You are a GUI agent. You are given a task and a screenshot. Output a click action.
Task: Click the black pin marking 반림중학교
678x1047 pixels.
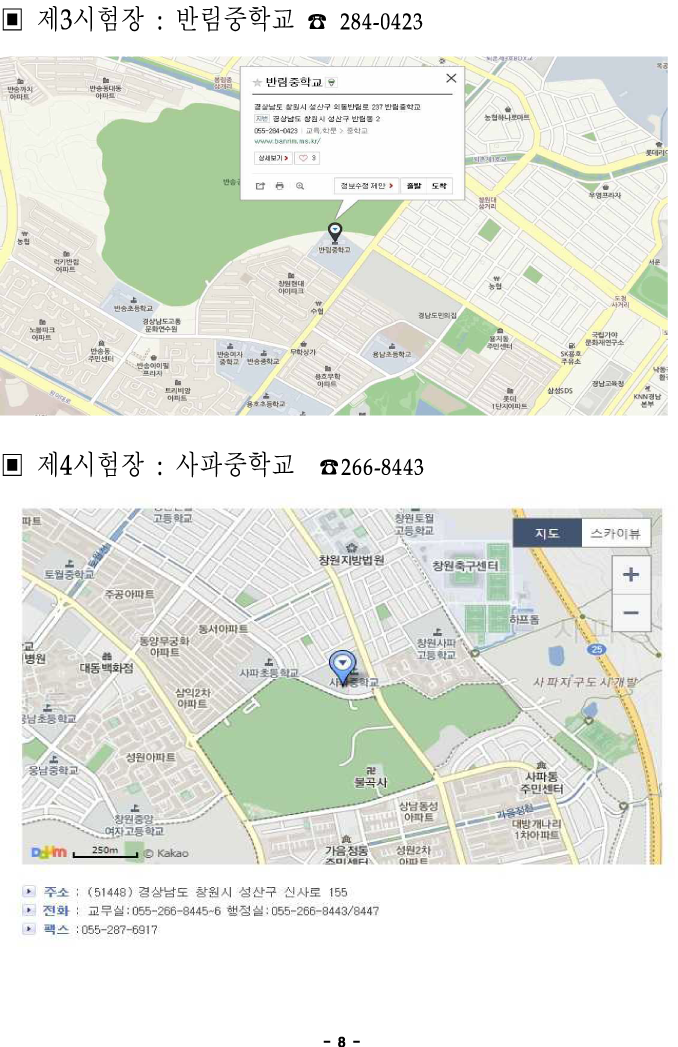335,233
